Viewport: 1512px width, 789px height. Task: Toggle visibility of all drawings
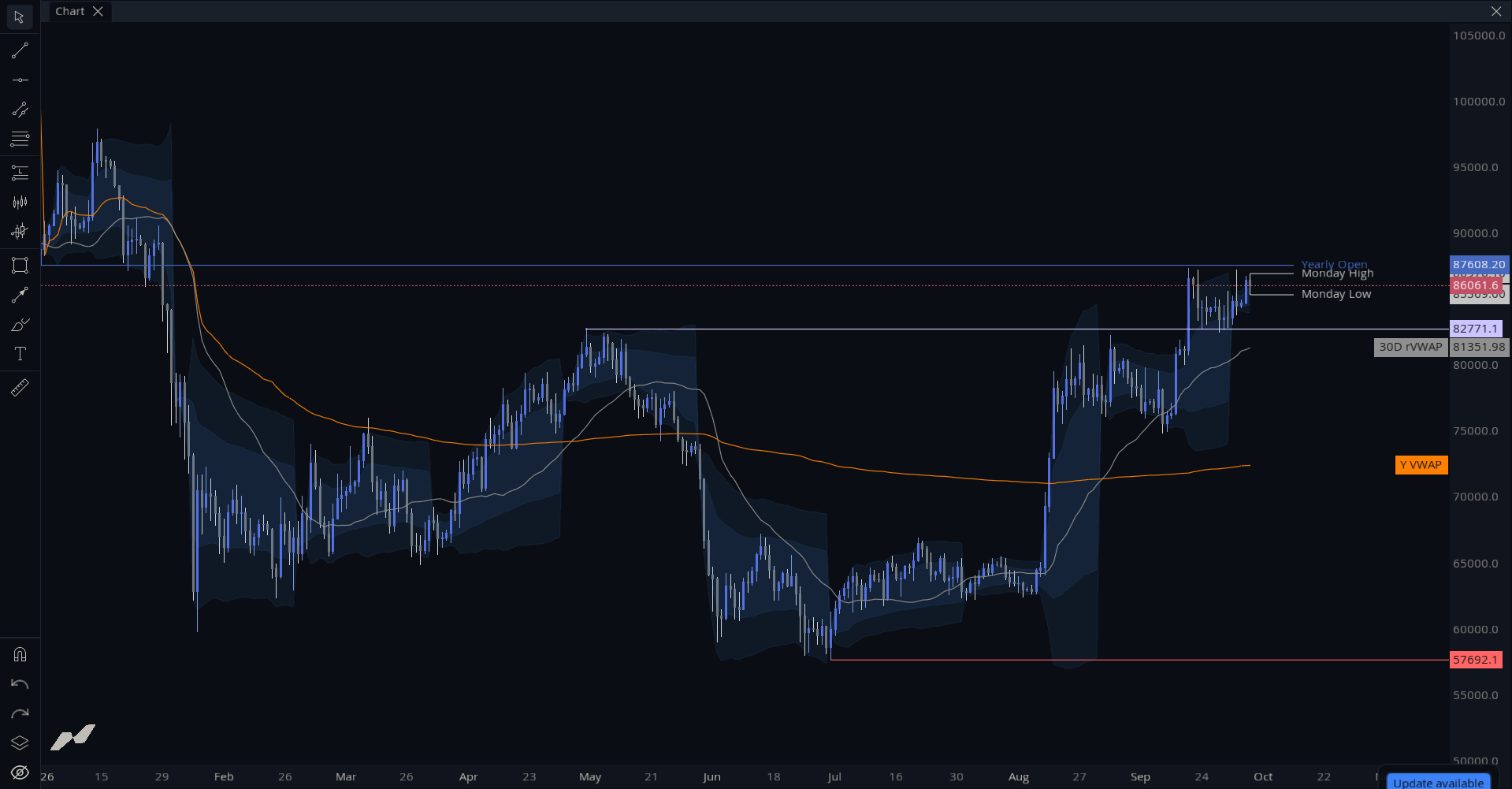(x=20, y=772)
